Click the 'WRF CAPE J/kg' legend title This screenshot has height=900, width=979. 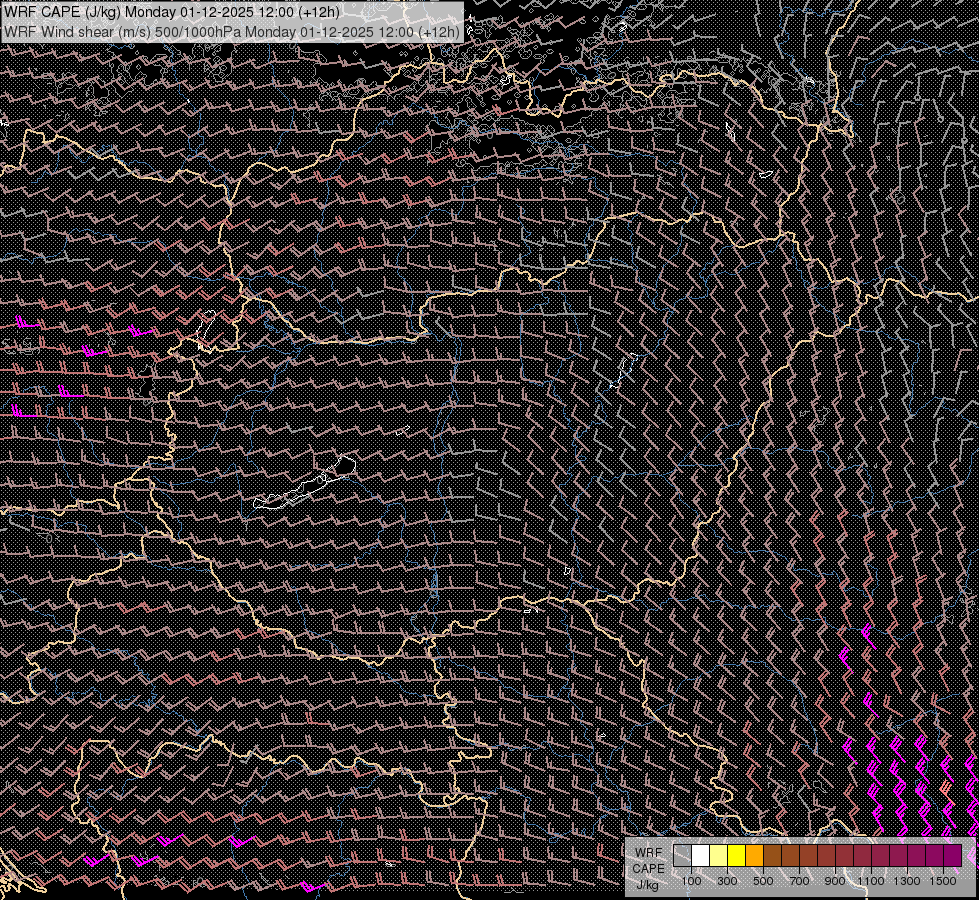click(x=648, y=868)
